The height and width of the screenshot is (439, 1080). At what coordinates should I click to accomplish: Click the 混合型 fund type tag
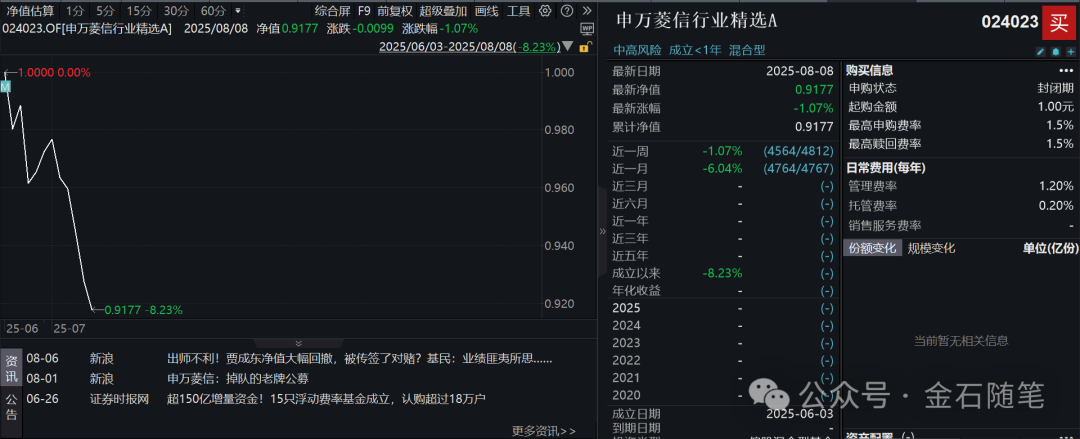(747, 50)
